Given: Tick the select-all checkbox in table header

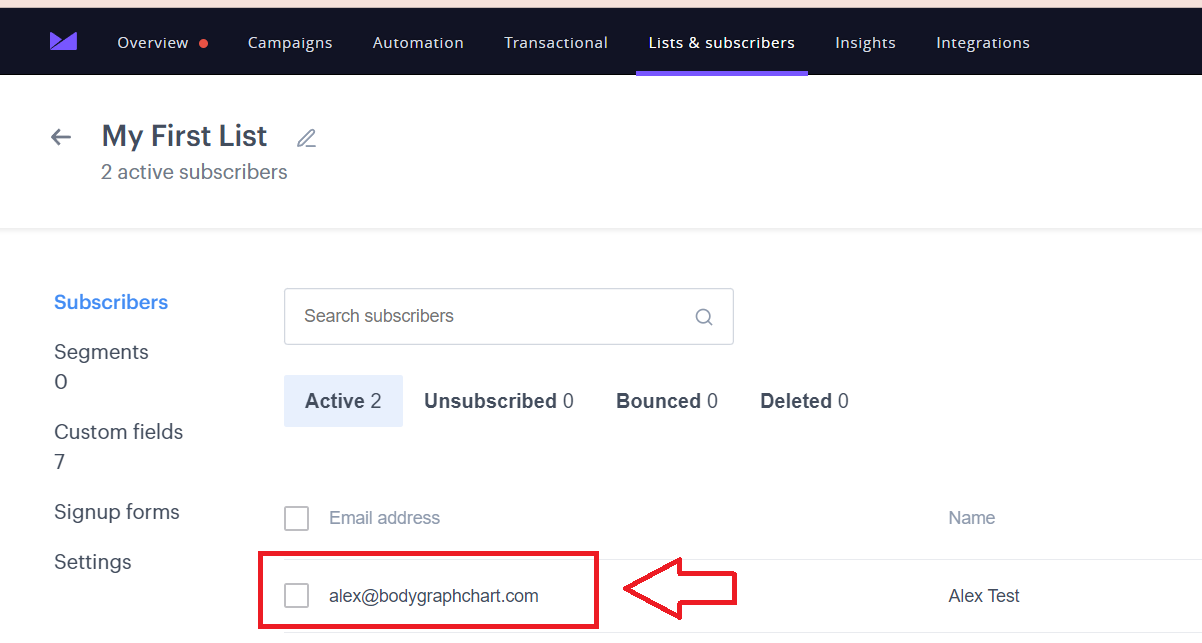Looking at the screenshot, I should coord(296,518).
